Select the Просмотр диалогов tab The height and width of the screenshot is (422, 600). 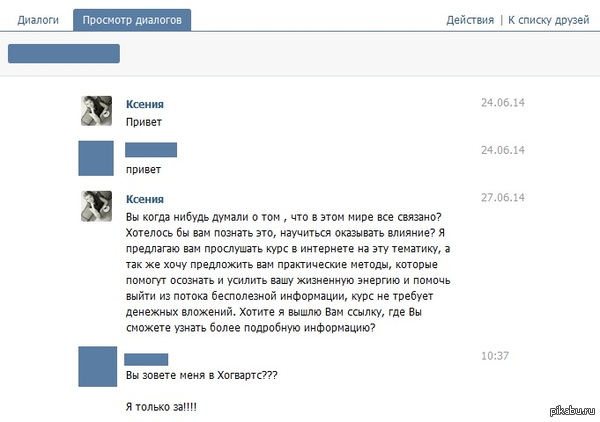[132, 20]
